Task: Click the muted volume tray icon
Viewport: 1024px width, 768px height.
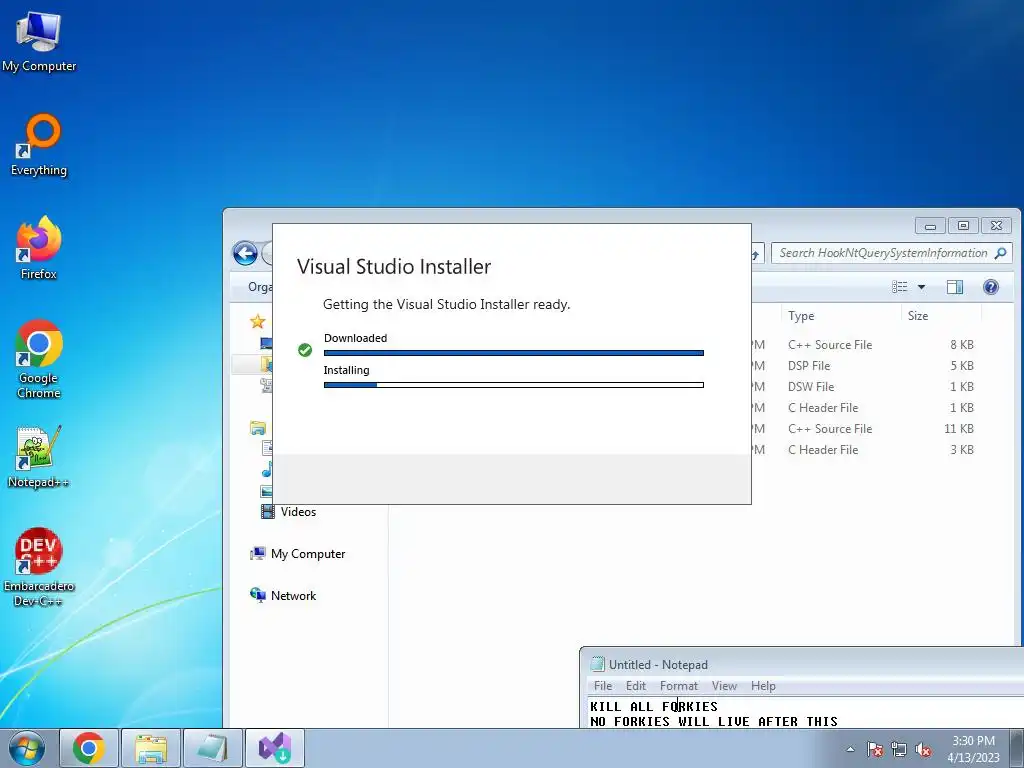Action: pyautogui.click(x=923, y=749)
